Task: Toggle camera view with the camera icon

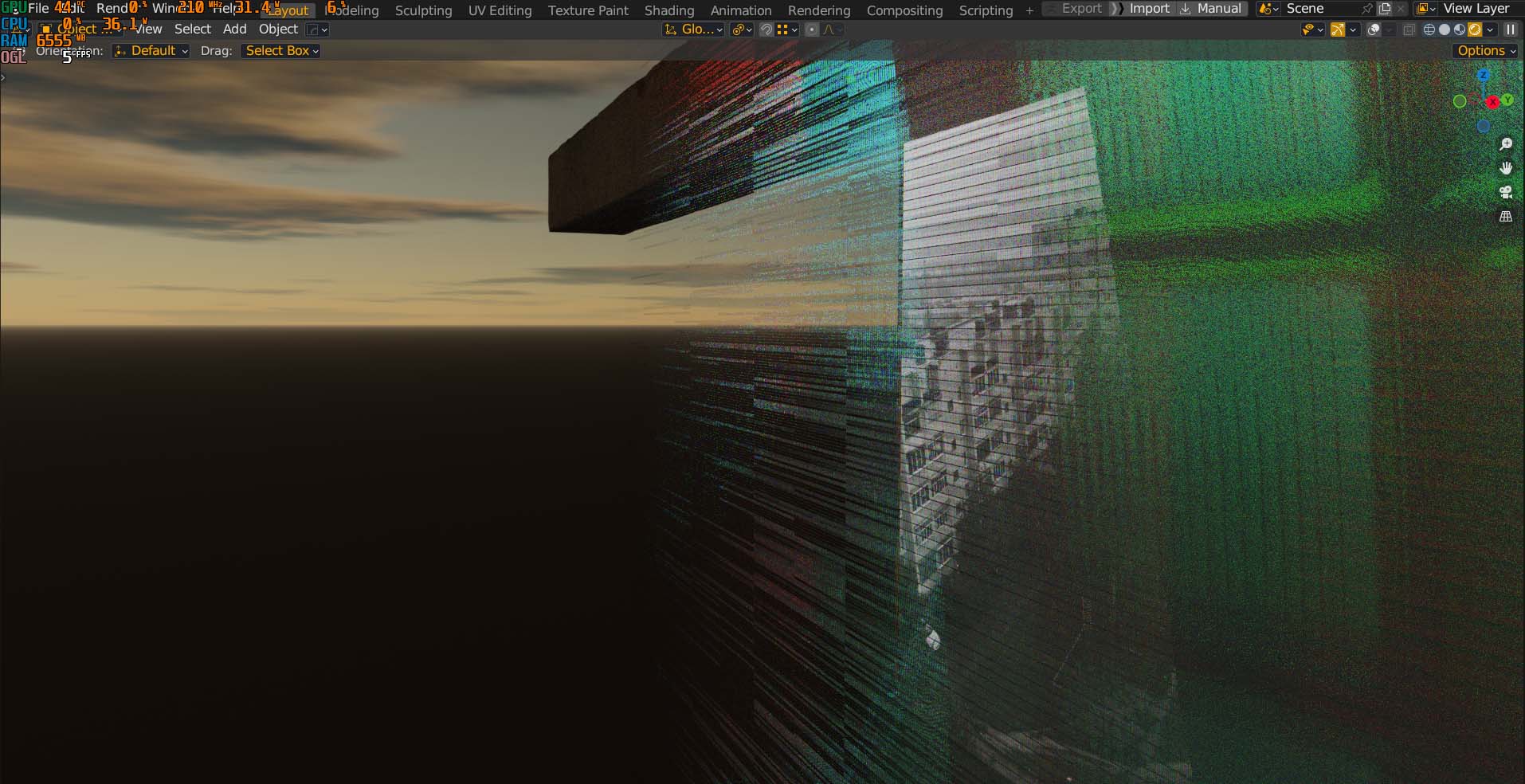Action: pyautogui.click(x=1505, y=192)
